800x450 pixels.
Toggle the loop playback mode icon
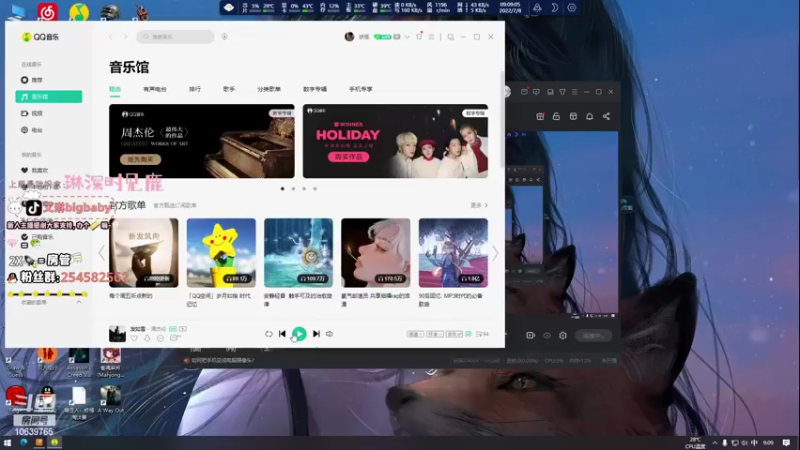click(269, 334)
